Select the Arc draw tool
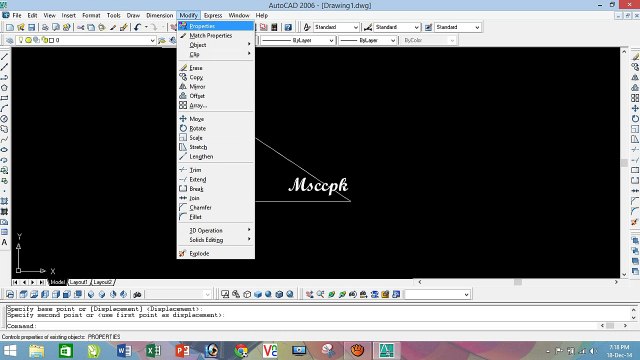This screenshot has height=360, width=640. pyautogui.click(x=4, y=109)
